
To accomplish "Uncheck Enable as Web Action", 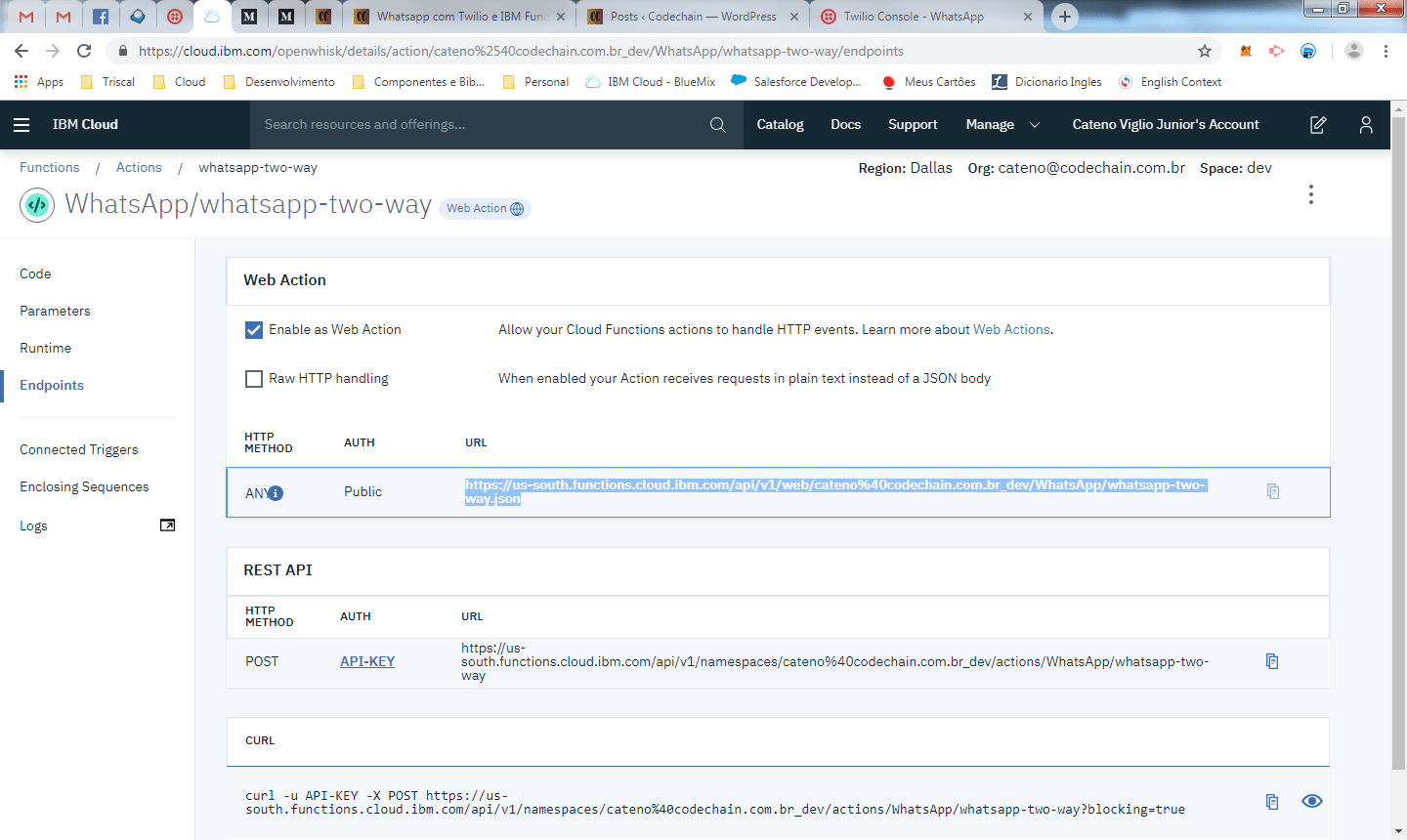I will coord(254,330).
